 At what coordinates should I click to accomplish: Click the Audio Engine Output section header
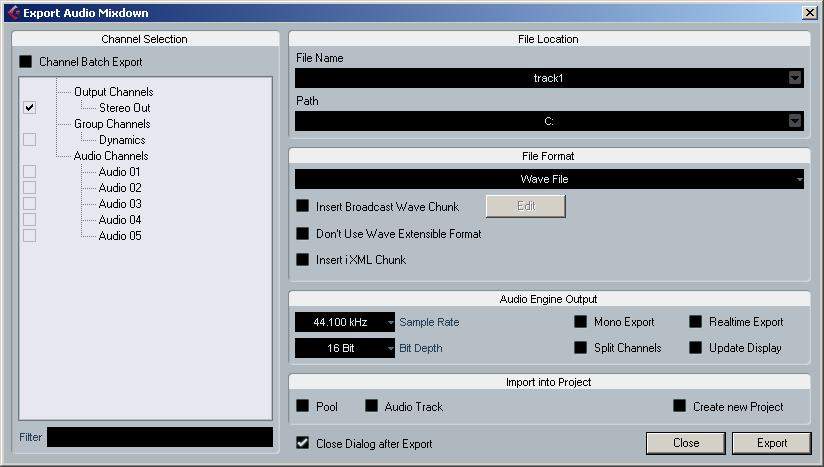click(x=549, y=299)
